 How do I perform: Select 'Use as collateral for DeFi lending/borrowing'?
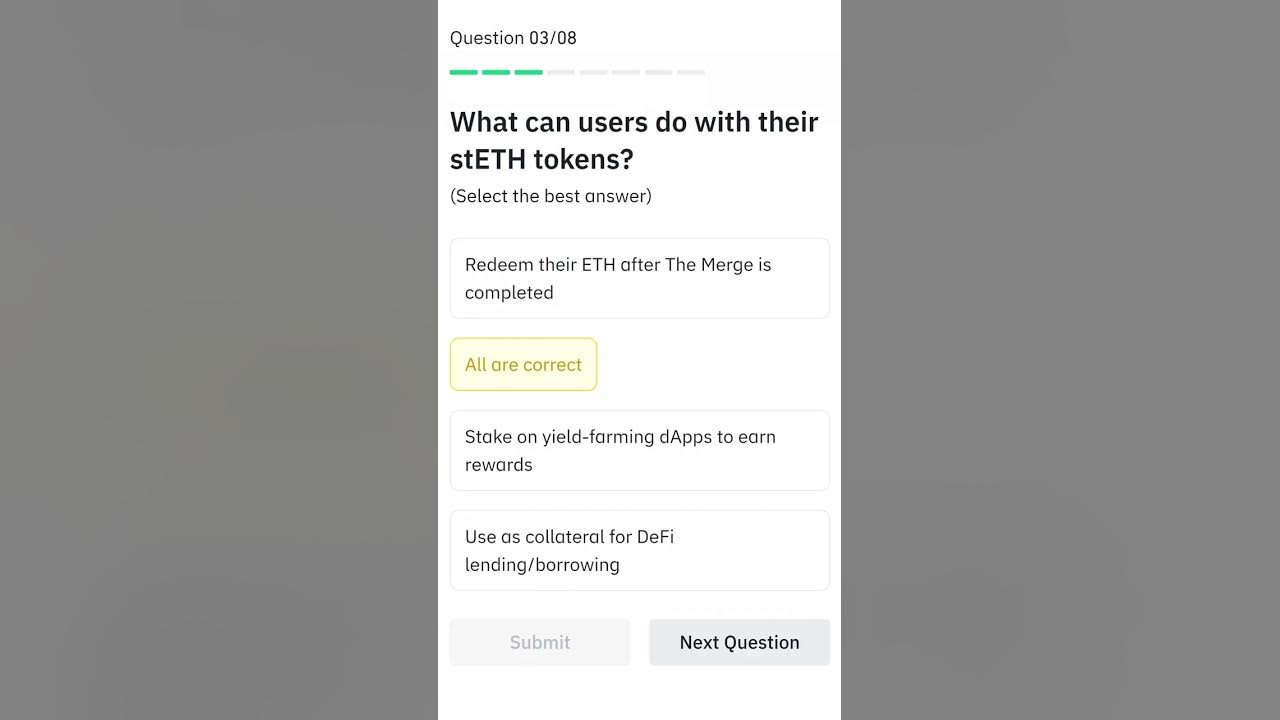639,550
